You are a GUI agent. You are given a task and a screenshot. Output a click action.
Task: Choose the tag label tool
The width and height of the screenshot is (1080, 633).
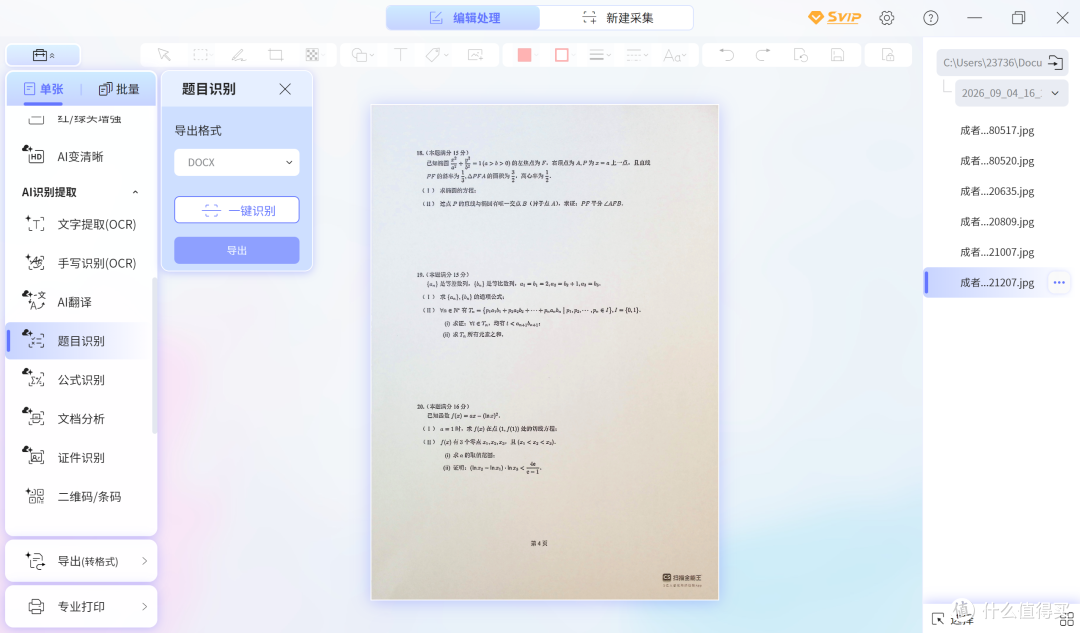pyautogui.click(x=436, y=55)
